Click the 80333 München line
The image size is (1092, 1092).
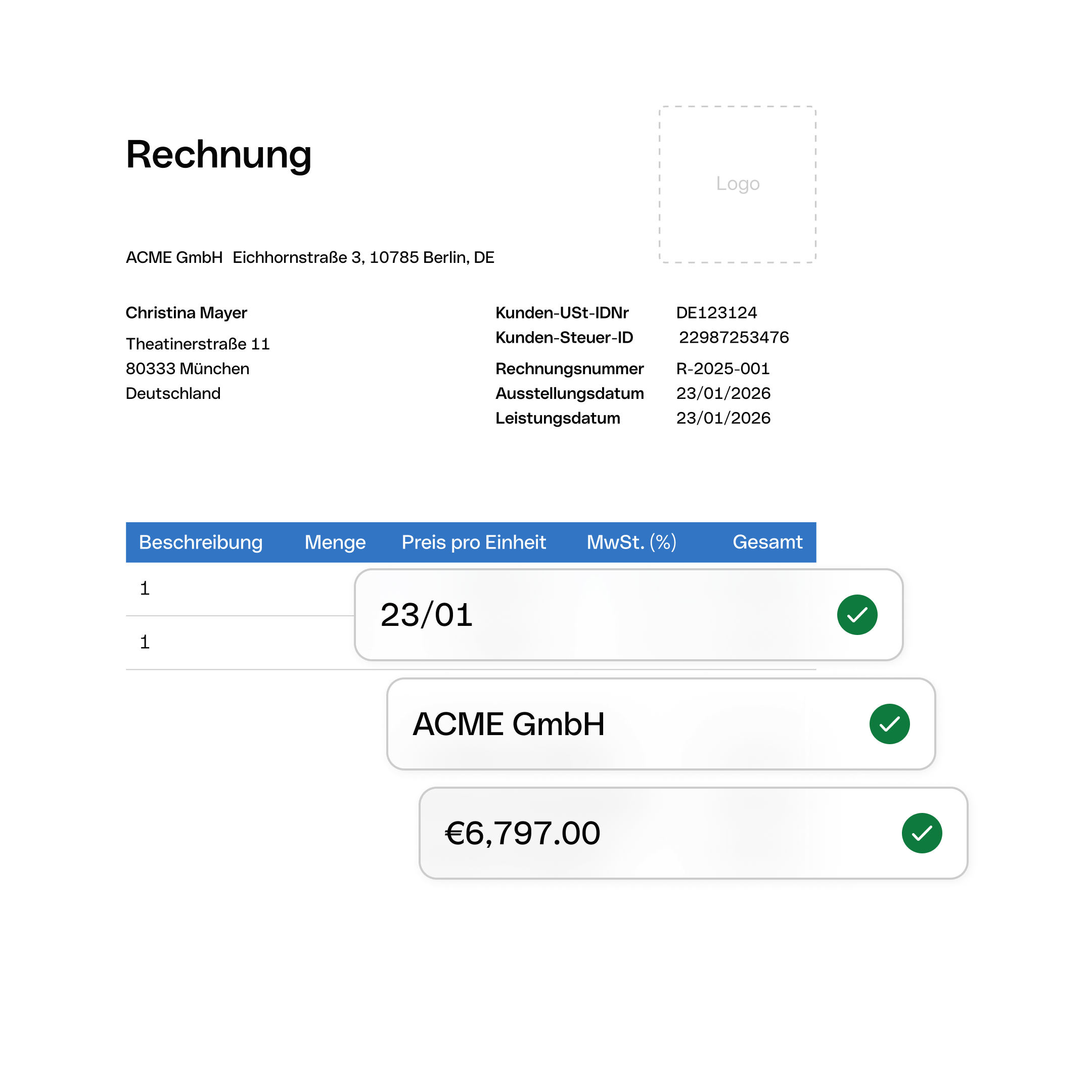(188, 369)
